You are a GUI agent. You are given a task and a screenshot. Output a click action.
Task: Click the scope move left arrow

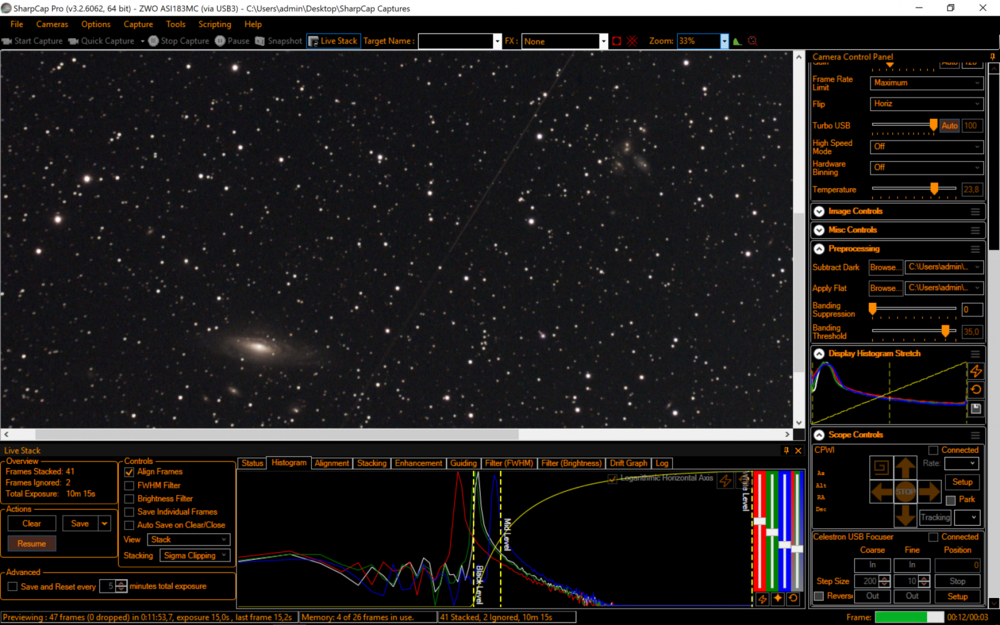882,491
